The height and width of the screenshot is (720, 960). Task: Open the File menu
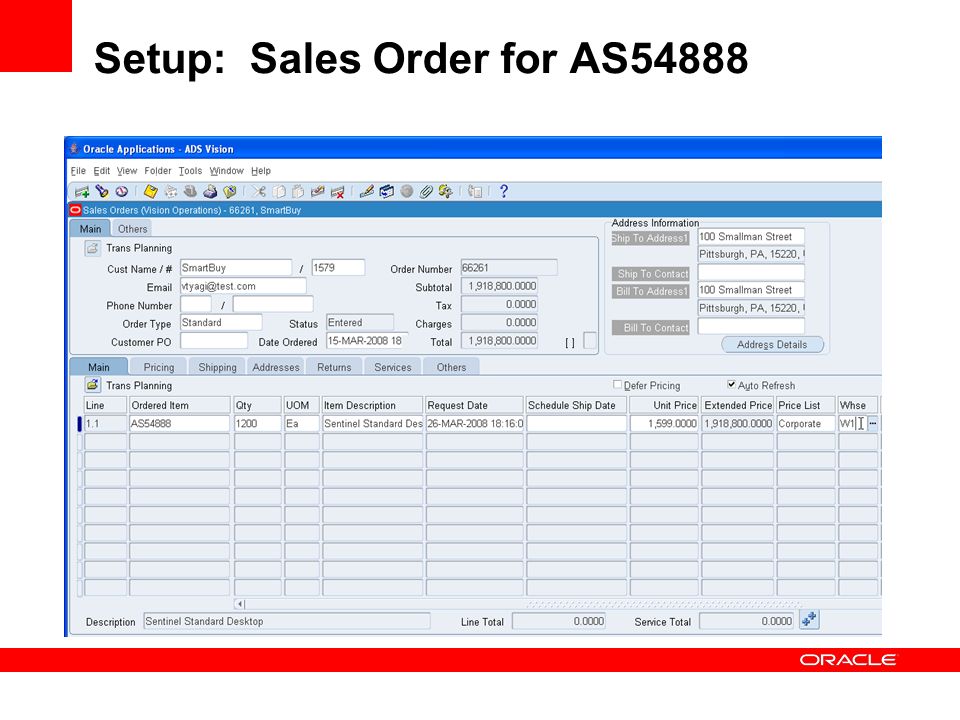click(x=78, y=171)
